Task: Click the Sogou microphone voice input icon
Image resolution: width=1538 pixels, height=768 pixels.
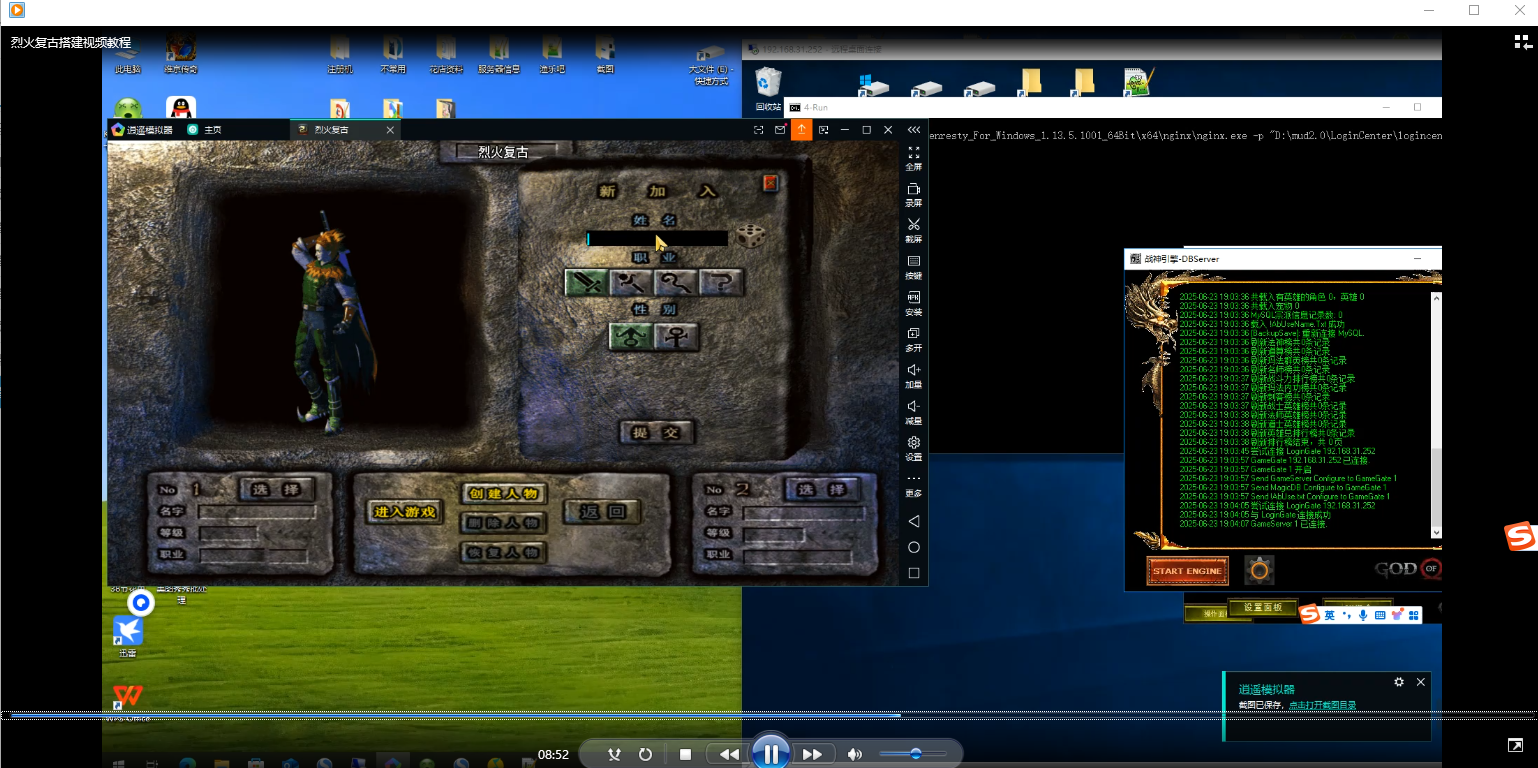Action: click(1362, 615)
